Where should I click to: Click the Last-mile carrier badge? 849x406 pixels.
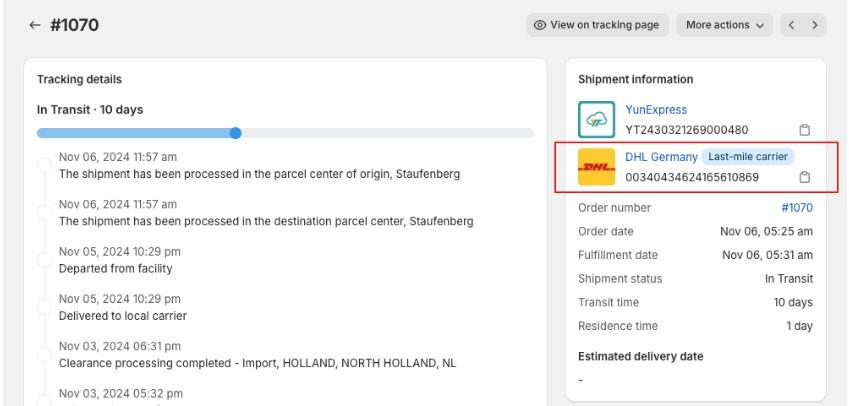tap(748, 156)
